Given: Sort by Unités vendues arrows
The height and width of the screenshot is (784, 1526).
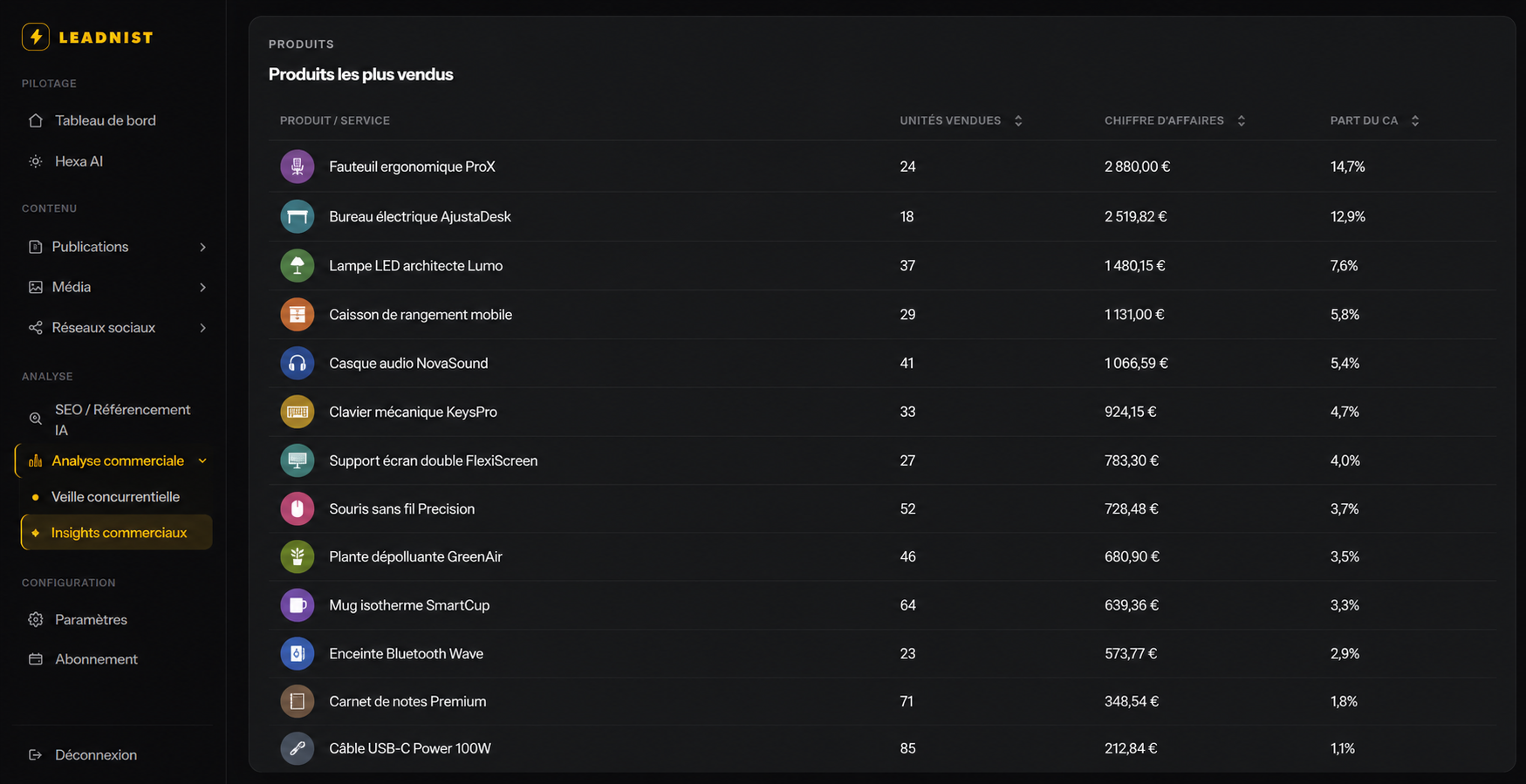Looking at the screenshot, I should (x=1018, y=120).
